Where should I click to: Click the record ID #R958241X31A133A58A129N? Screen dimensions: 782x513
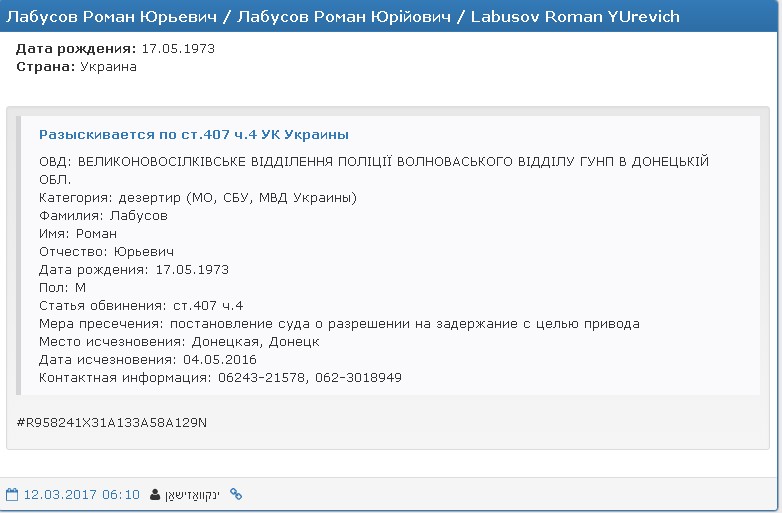[112, 422]
